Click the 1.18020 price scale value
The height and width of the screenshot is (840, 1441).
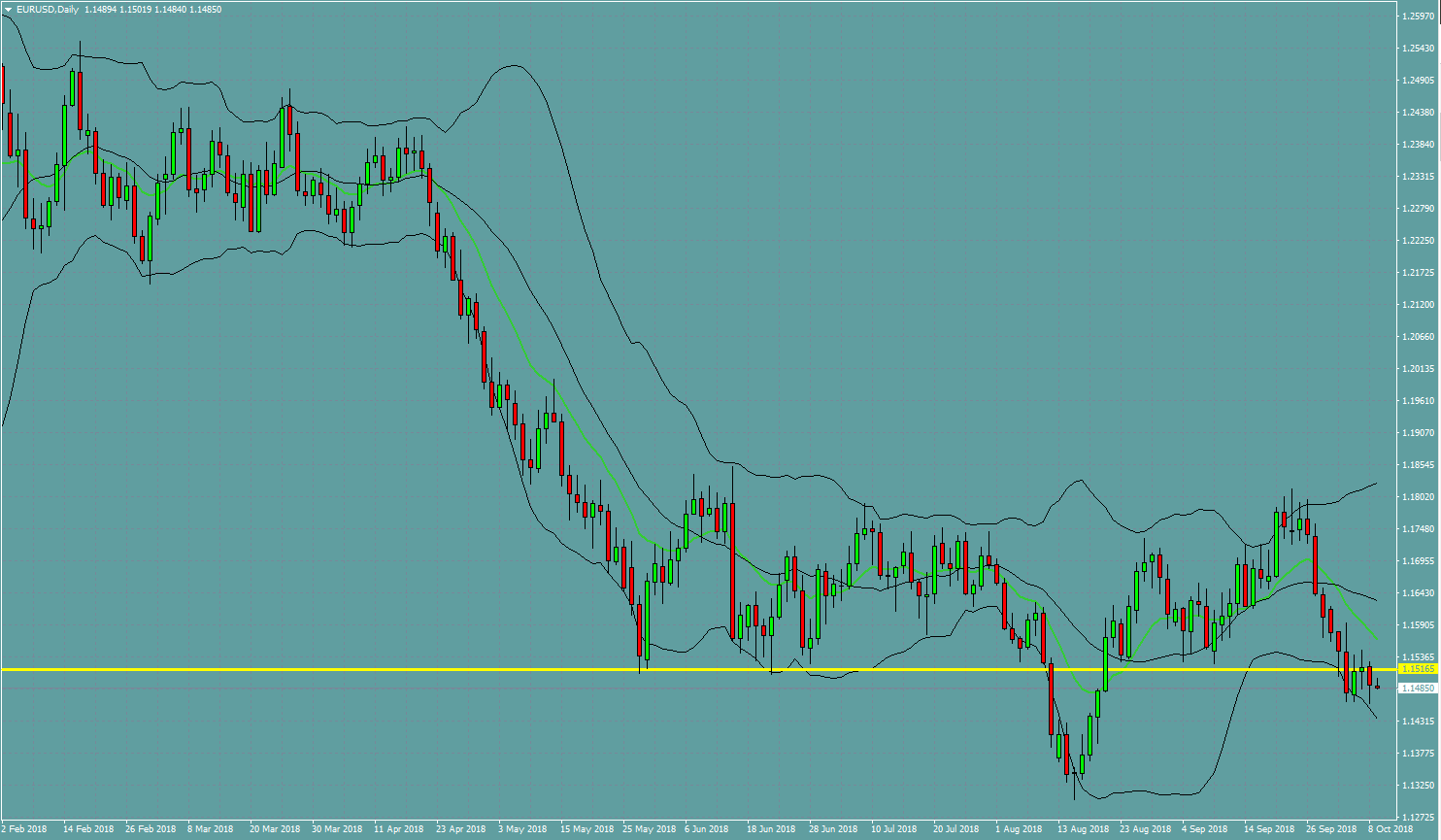1419,497
